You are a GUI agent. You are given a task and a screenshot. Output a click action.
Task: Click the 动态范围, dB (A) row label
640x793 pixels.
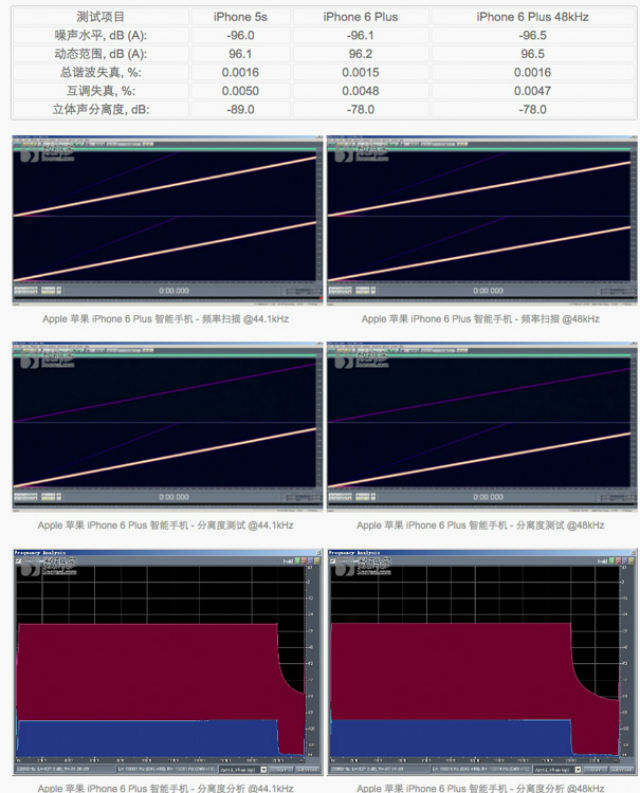100,54
